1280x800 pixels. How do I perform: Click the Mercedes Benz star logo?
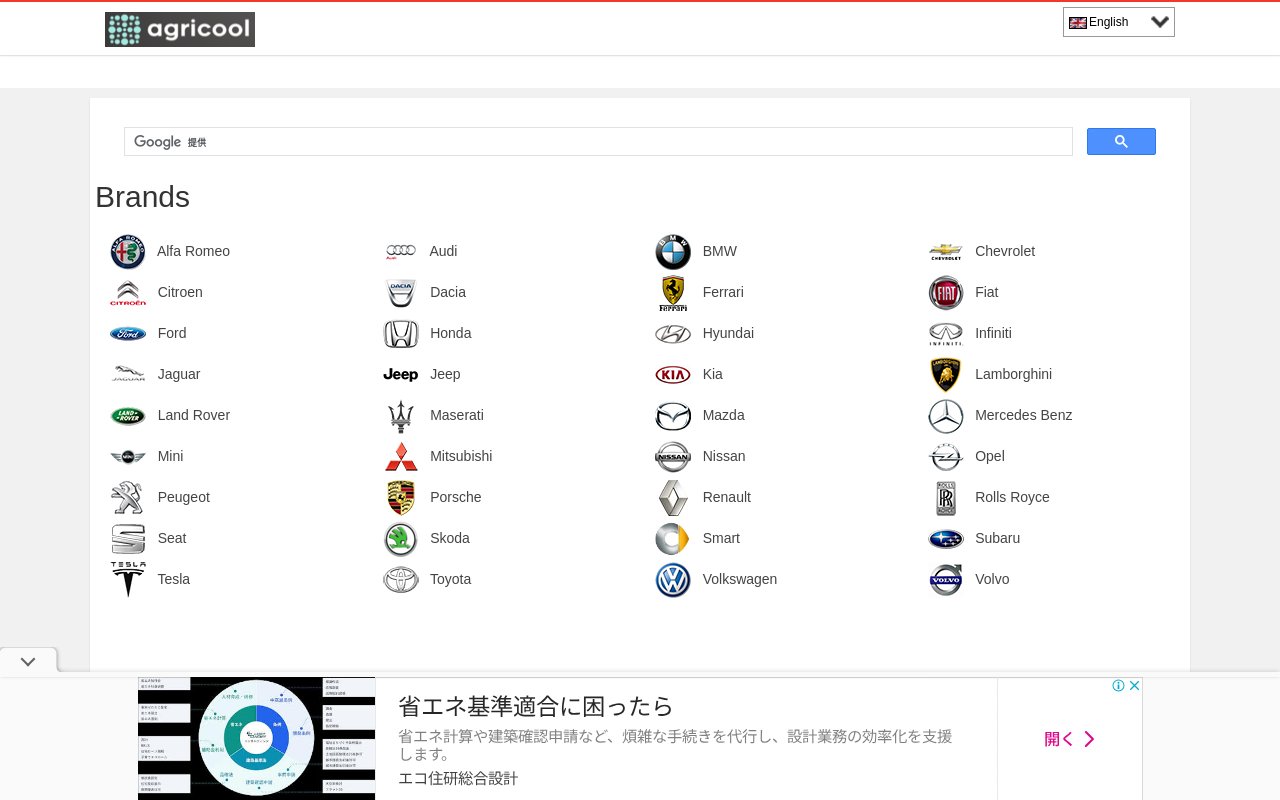(946, 416)
